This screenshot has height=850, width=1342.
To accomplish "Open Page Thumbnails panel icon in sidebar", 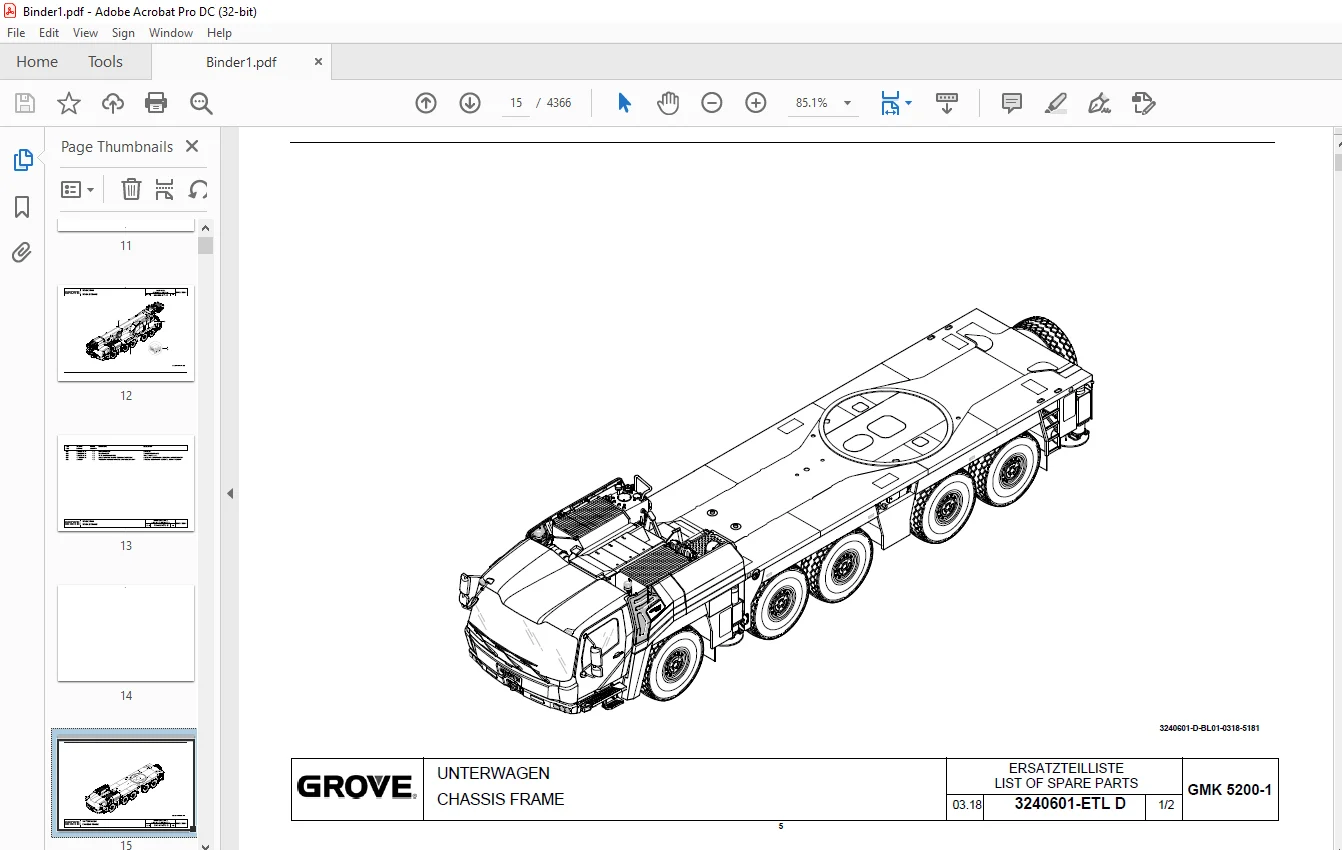I will click(x=22, y=160).
